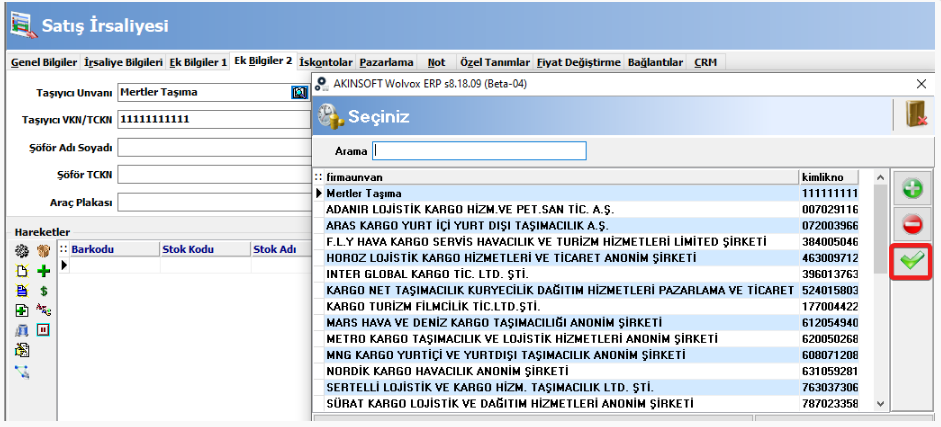The image size is (941, 427).
Task: Open the Not tab
Action: (x=436, y=62)
